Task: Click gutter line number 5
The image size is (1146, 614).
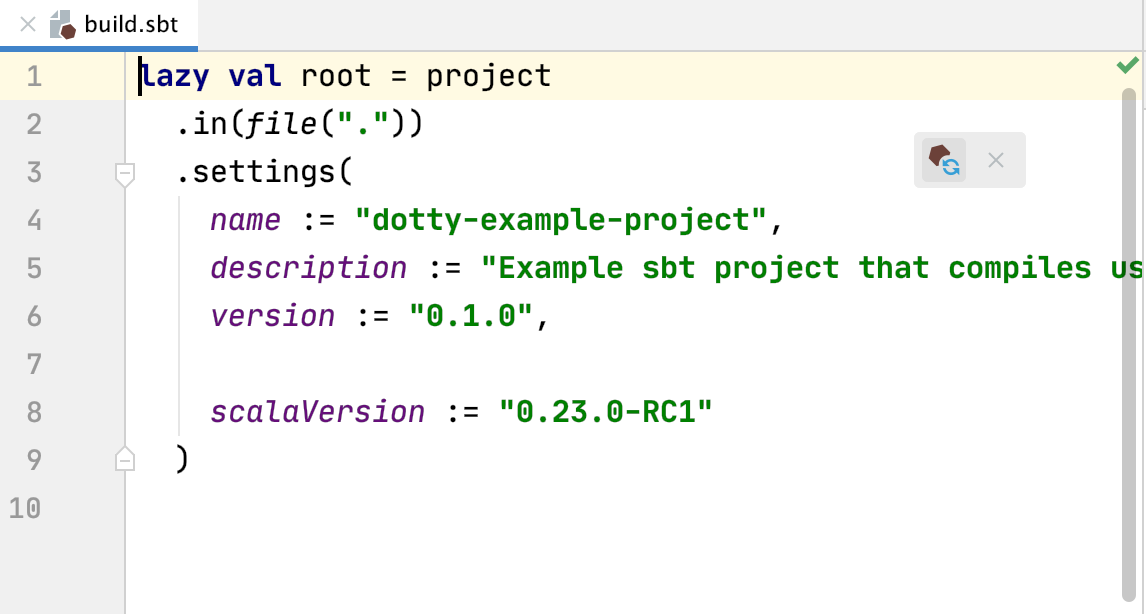Action: click(34, 268)
